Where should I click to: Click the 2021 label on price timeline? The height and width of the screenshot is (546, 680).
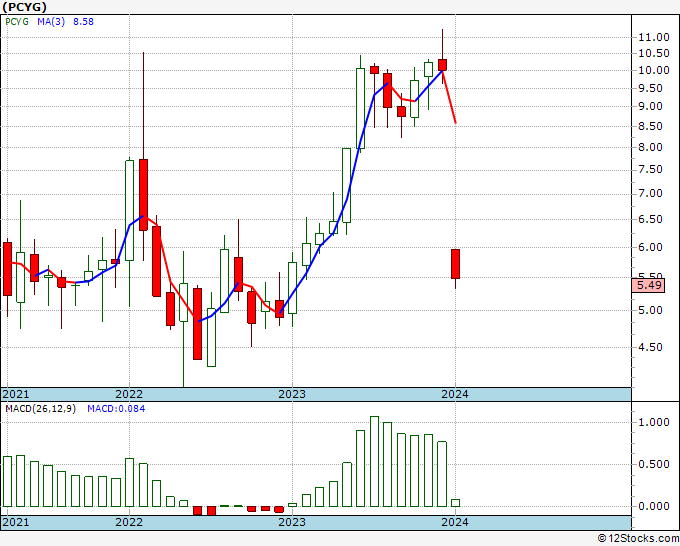pyautogui.click(x=16, y=394)
